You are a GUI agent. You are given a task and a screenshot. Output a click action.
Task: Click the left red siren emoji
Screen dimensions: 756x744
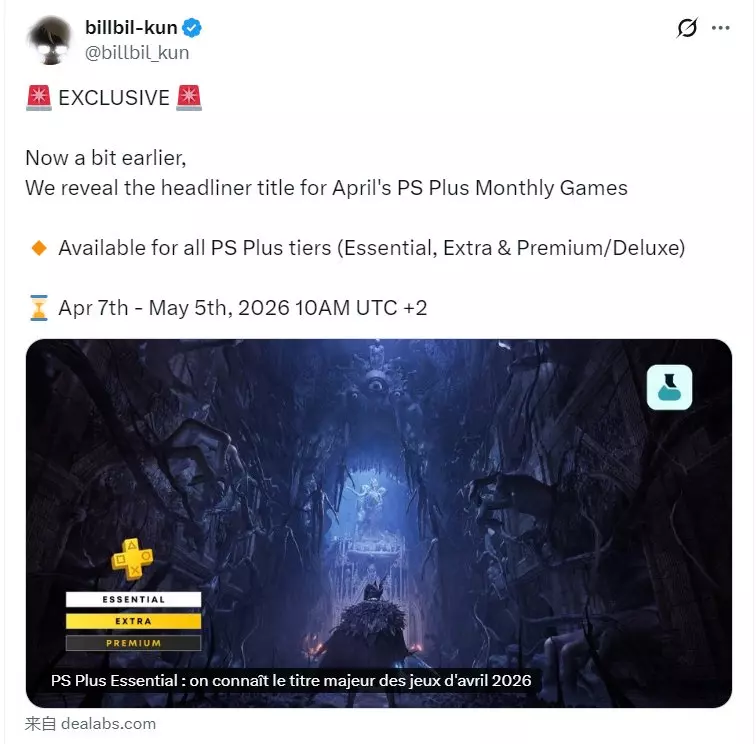(39, 97)
